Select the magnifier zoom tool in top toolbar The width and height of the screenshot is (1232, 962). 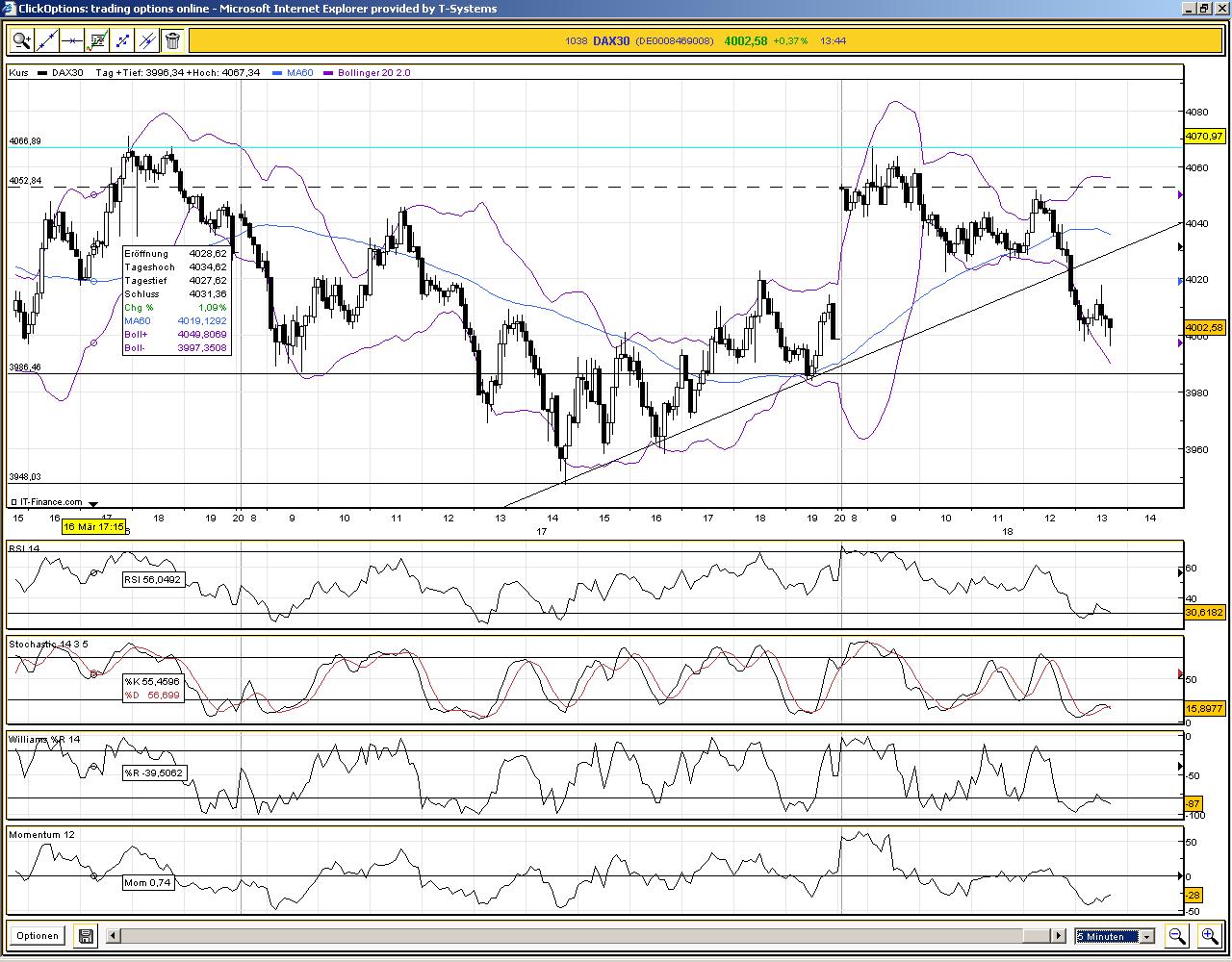(21, 40)
